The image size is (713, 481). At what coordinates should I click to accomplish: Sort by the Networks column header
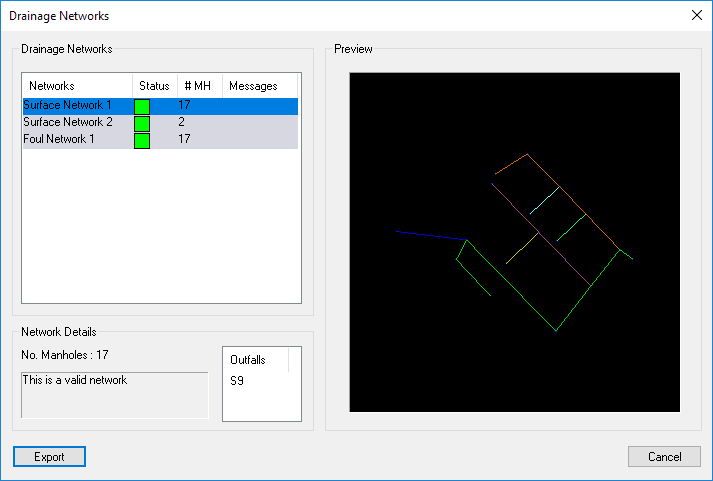click(x=77, y=86)
